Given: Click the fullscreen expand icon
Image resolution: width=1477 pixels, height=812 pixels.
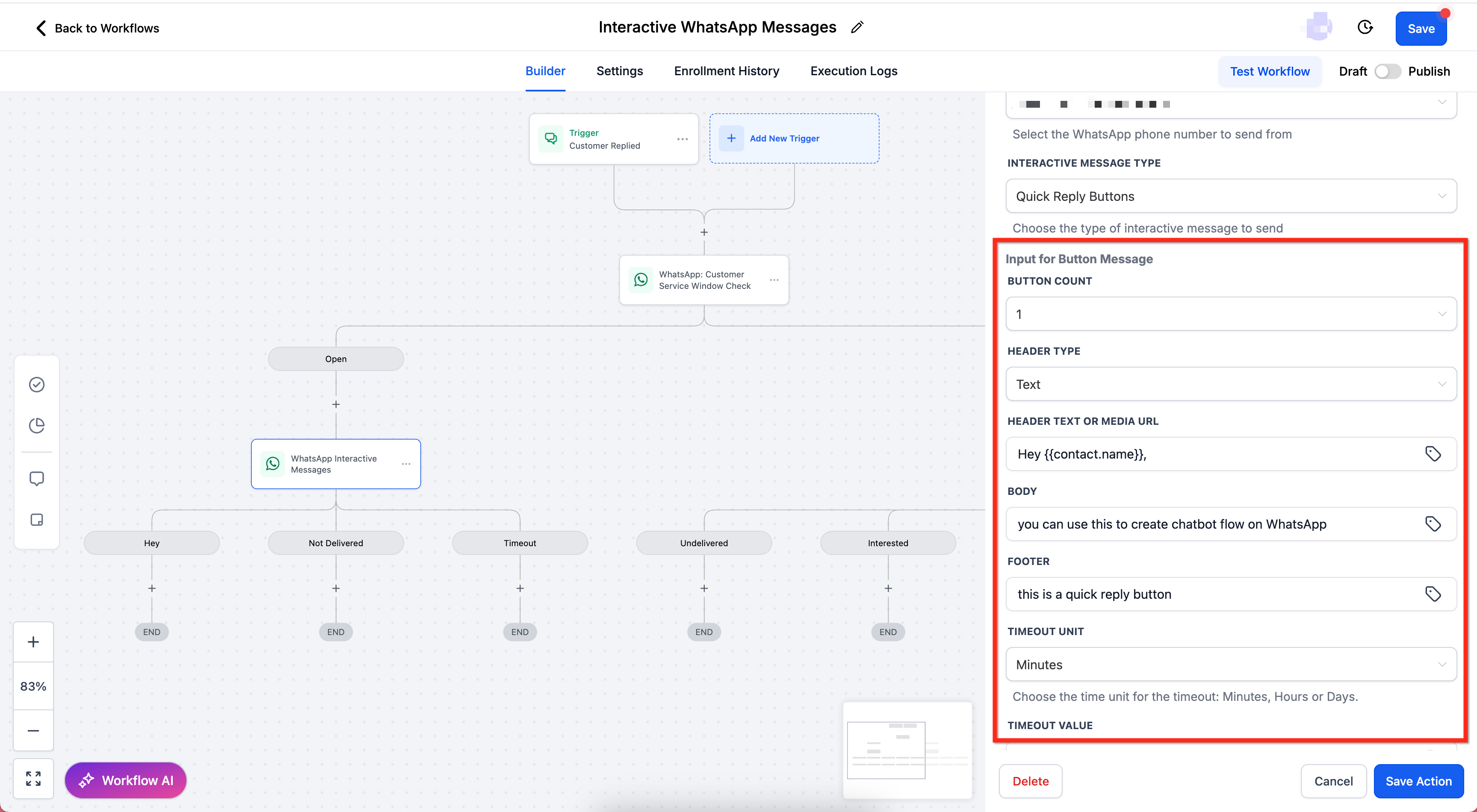Looking at the screenshot, I should [x=33, y=778].
